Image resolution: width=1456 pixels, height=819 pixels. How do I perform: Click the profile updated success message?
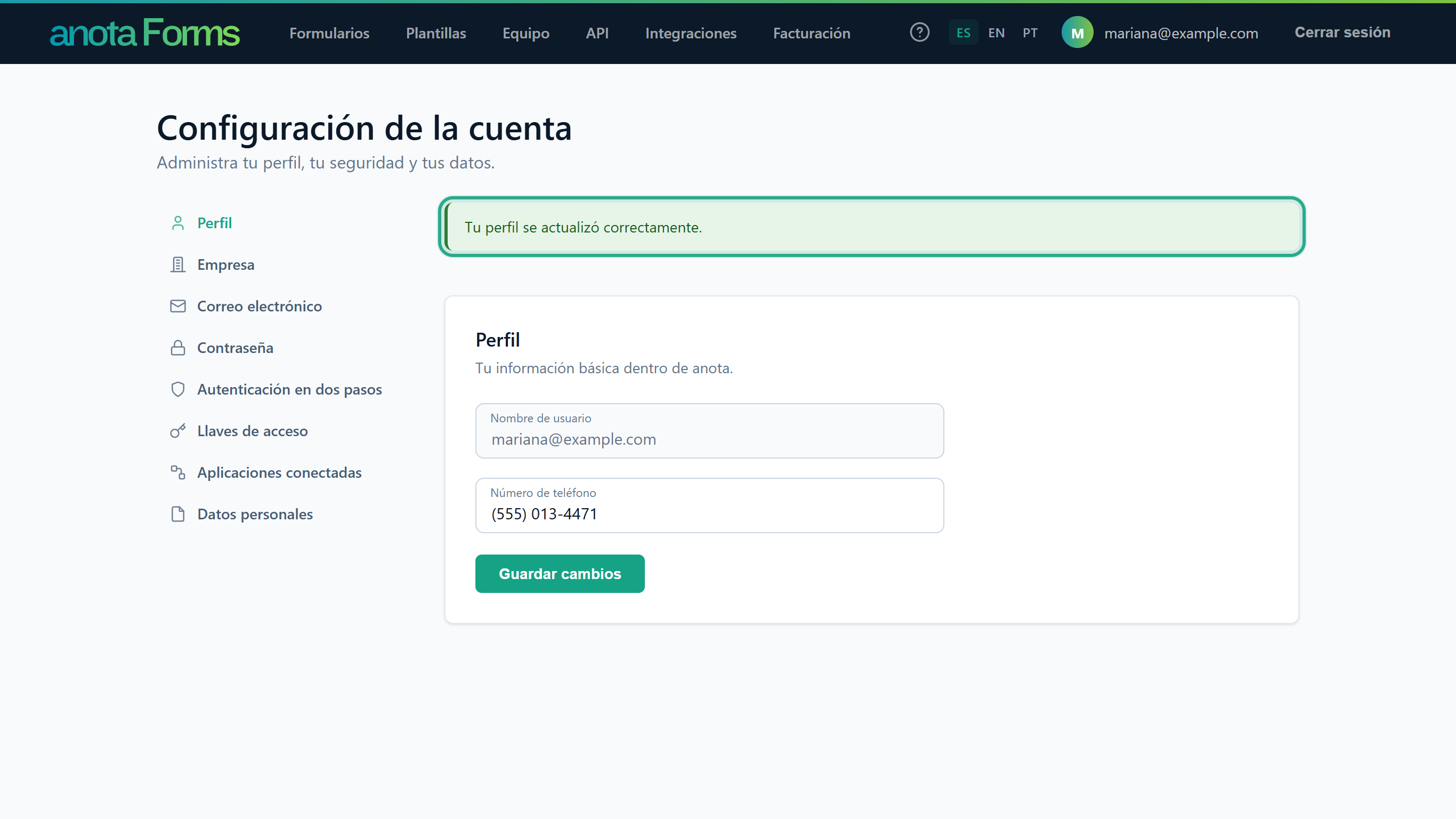[x=871, y=227]
